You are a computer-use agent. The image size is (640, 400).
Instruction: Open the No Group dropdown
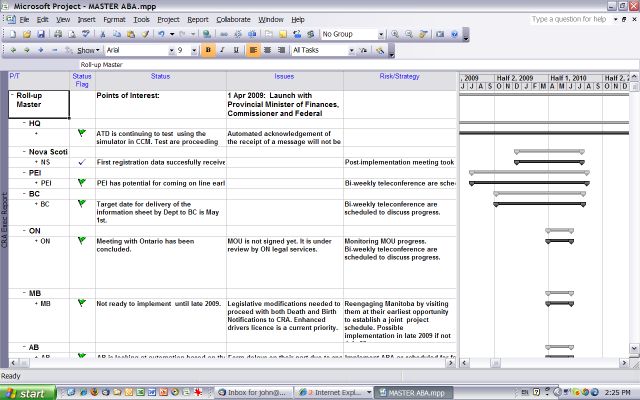(381, 35)
